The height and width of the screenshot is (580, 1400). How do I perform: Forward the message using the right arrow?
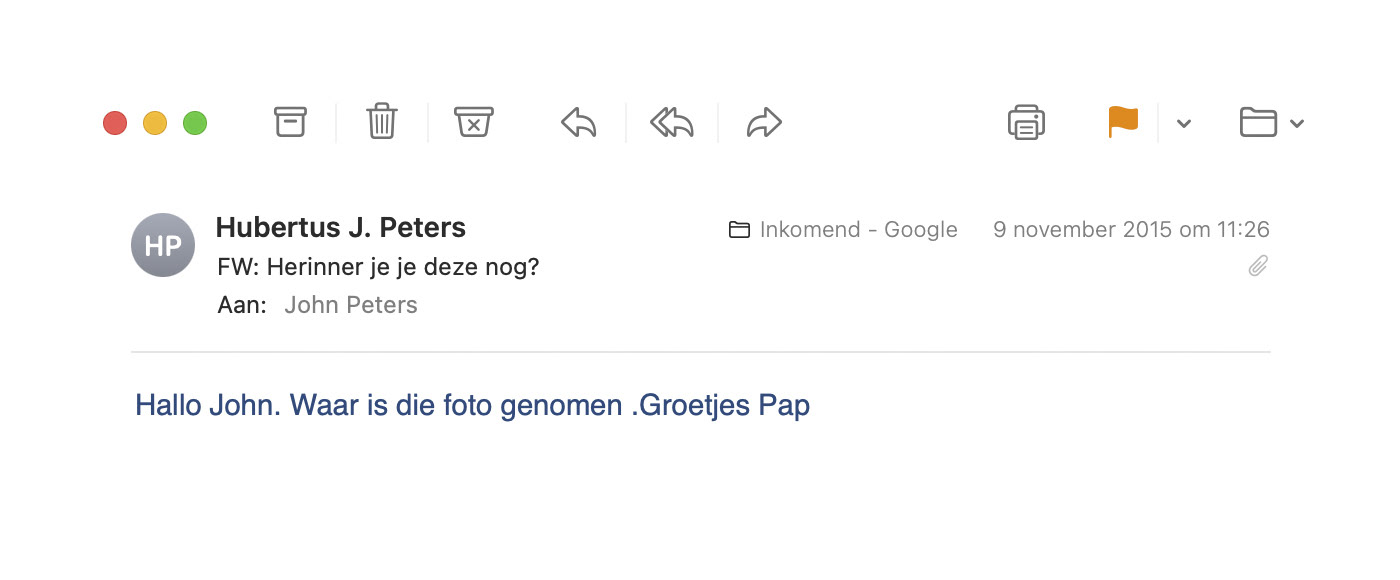[764, 123]
